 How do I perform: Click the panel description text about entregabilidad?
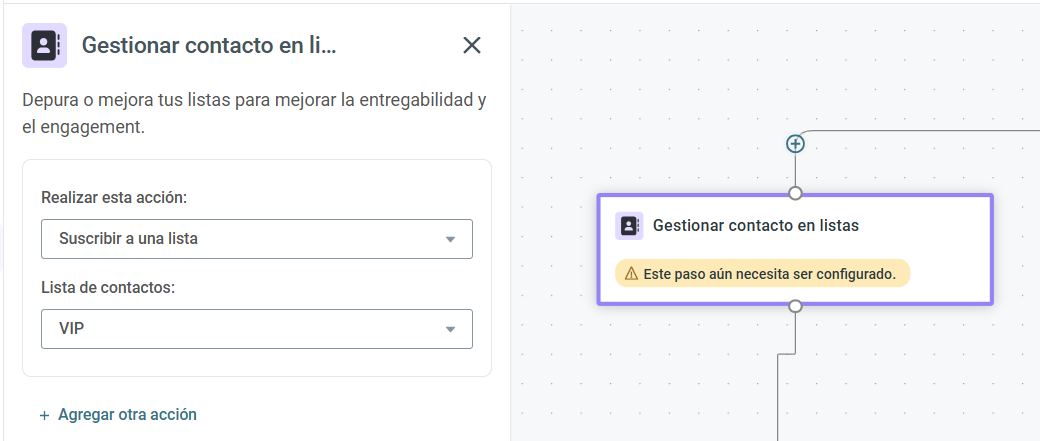255,114
